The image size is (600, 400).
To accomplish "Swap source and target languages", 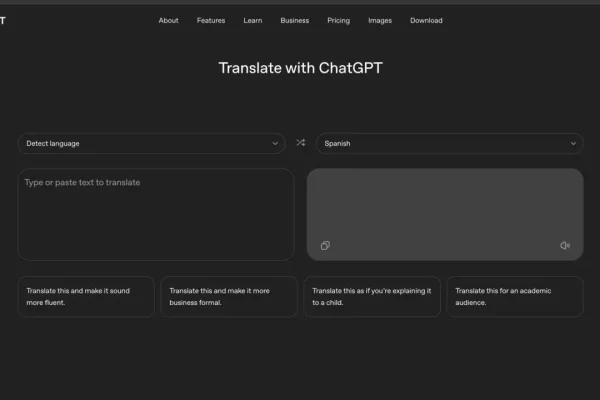I will click(300, 143).
